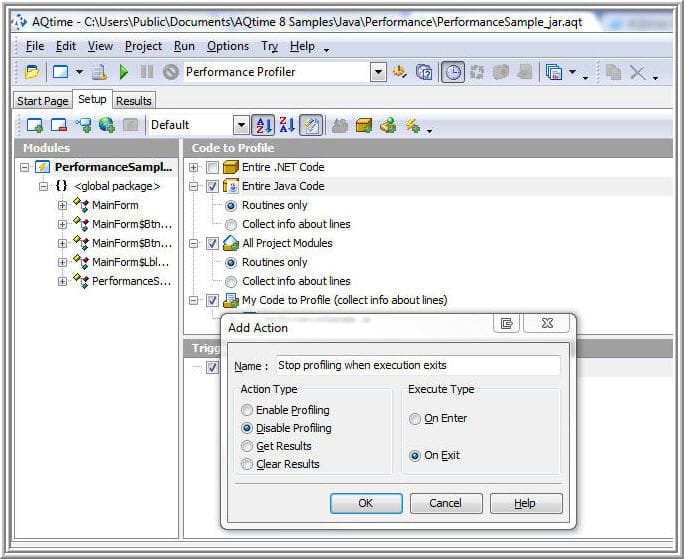The width and height of the screenshot is (684, 559).
Task: Open the Help menu
Action: (302, 46)
